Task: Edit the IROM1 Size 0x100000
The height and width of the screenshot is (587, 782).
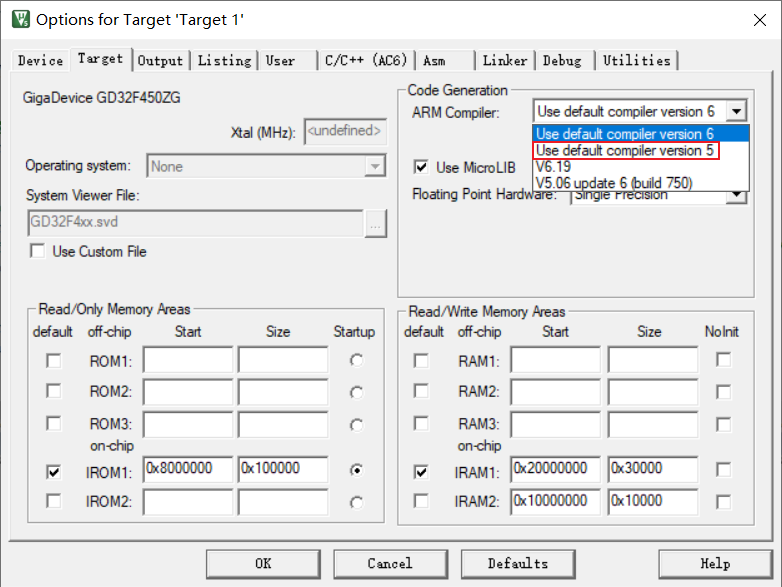Action: pos(283,469)
